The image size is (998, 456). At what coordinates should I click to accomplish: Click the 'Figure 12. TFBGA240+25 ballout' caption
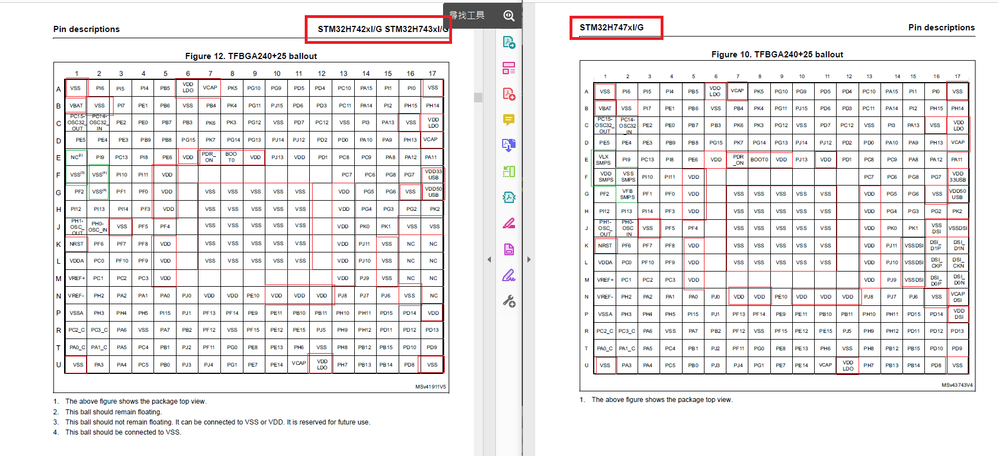pos(251,56)
